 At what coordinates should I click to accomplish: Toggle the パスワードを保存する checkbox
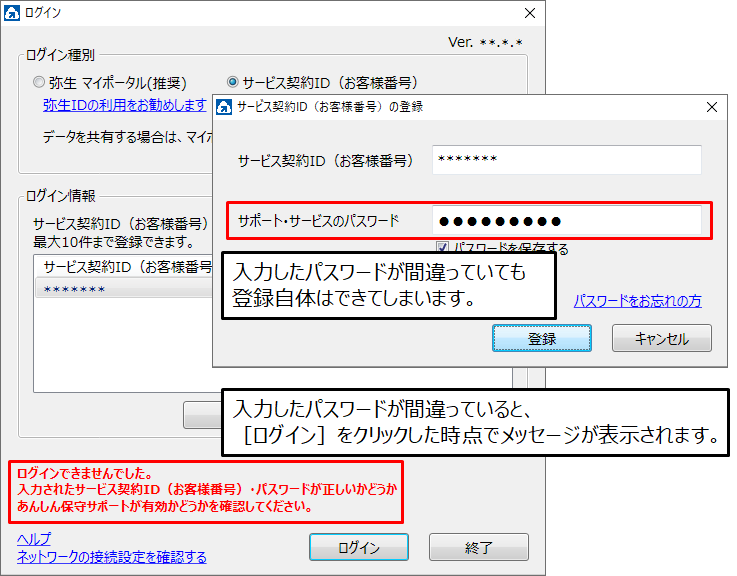(442, 247)
